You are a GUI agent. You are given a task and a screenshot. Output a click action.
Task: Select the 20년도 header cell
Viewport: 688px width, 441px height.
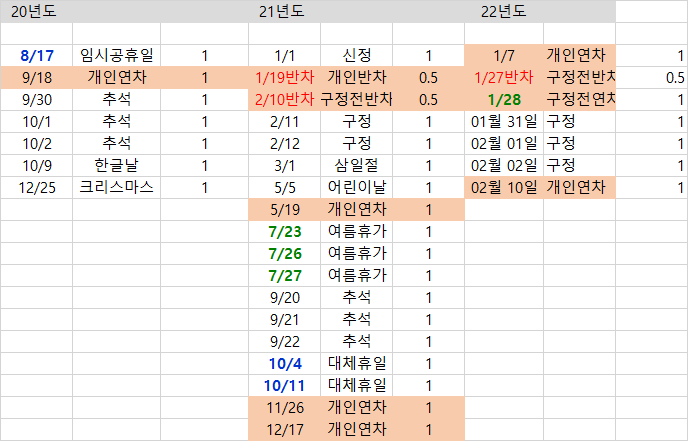pos(35,11)
